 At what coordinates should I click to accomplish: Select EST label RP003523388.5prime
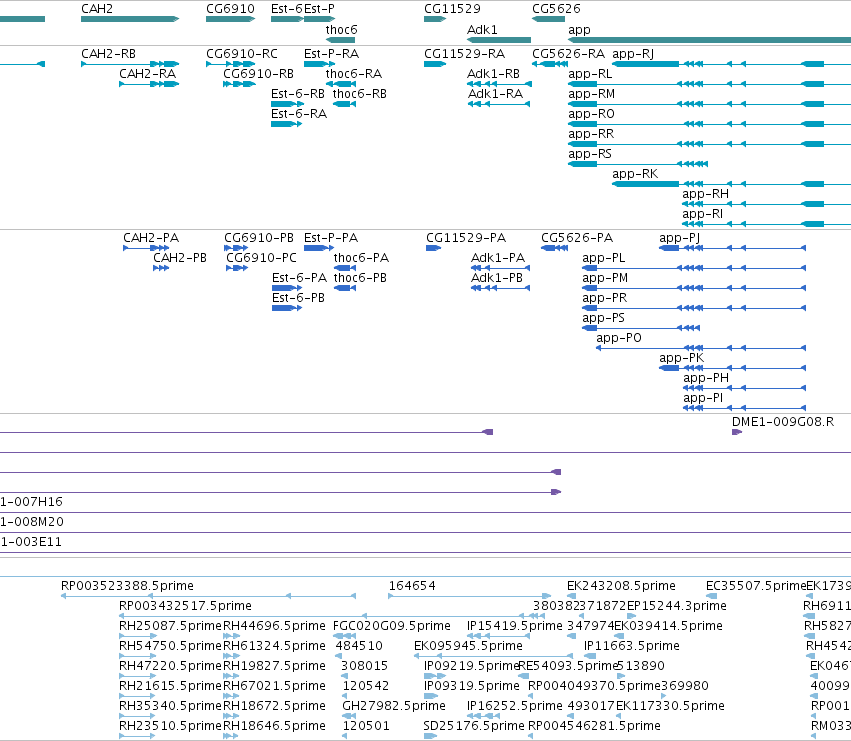[127, 586]
